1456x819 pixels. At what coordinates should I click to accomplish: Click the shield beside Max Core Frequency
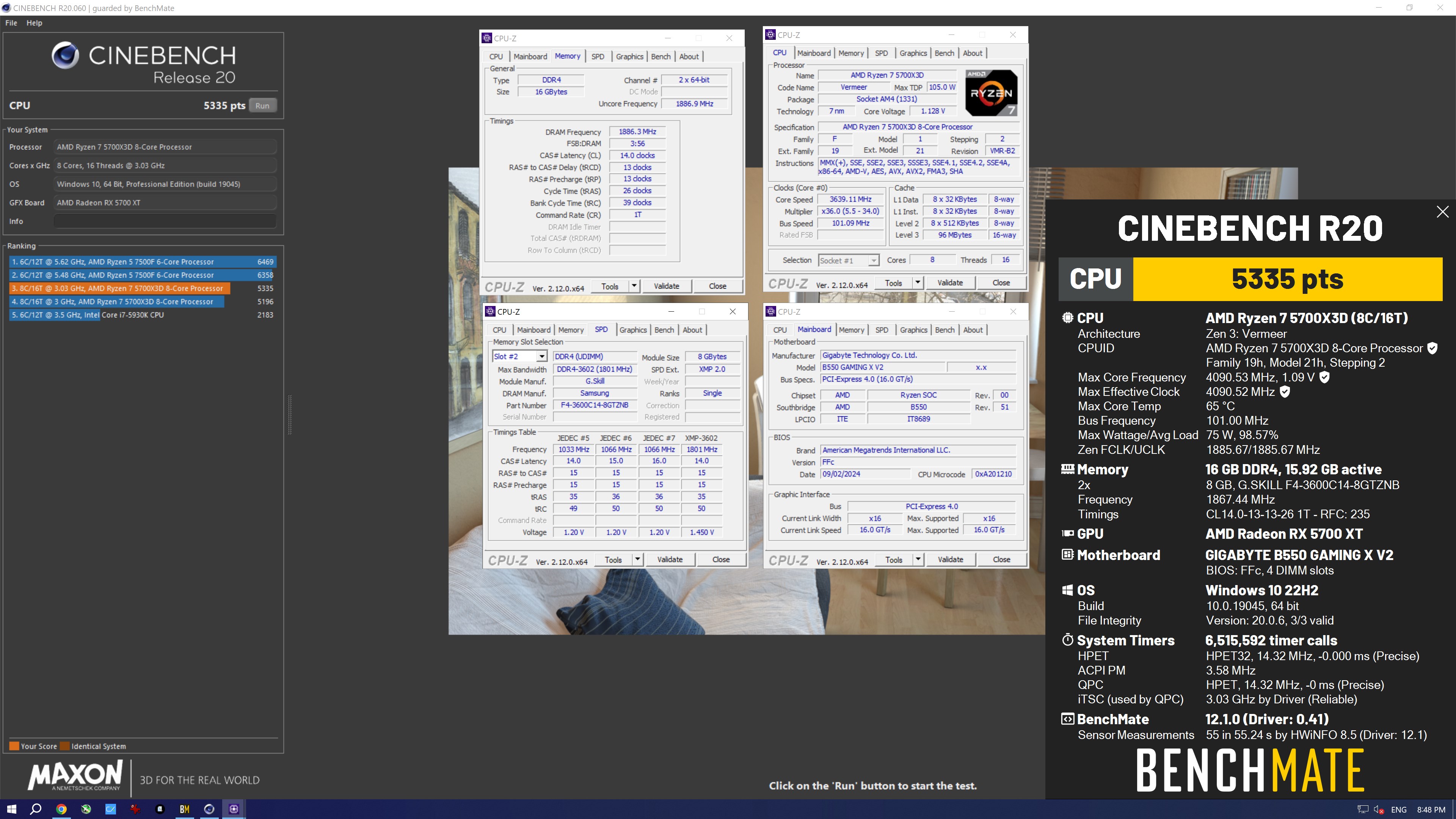click(1324, 377)
